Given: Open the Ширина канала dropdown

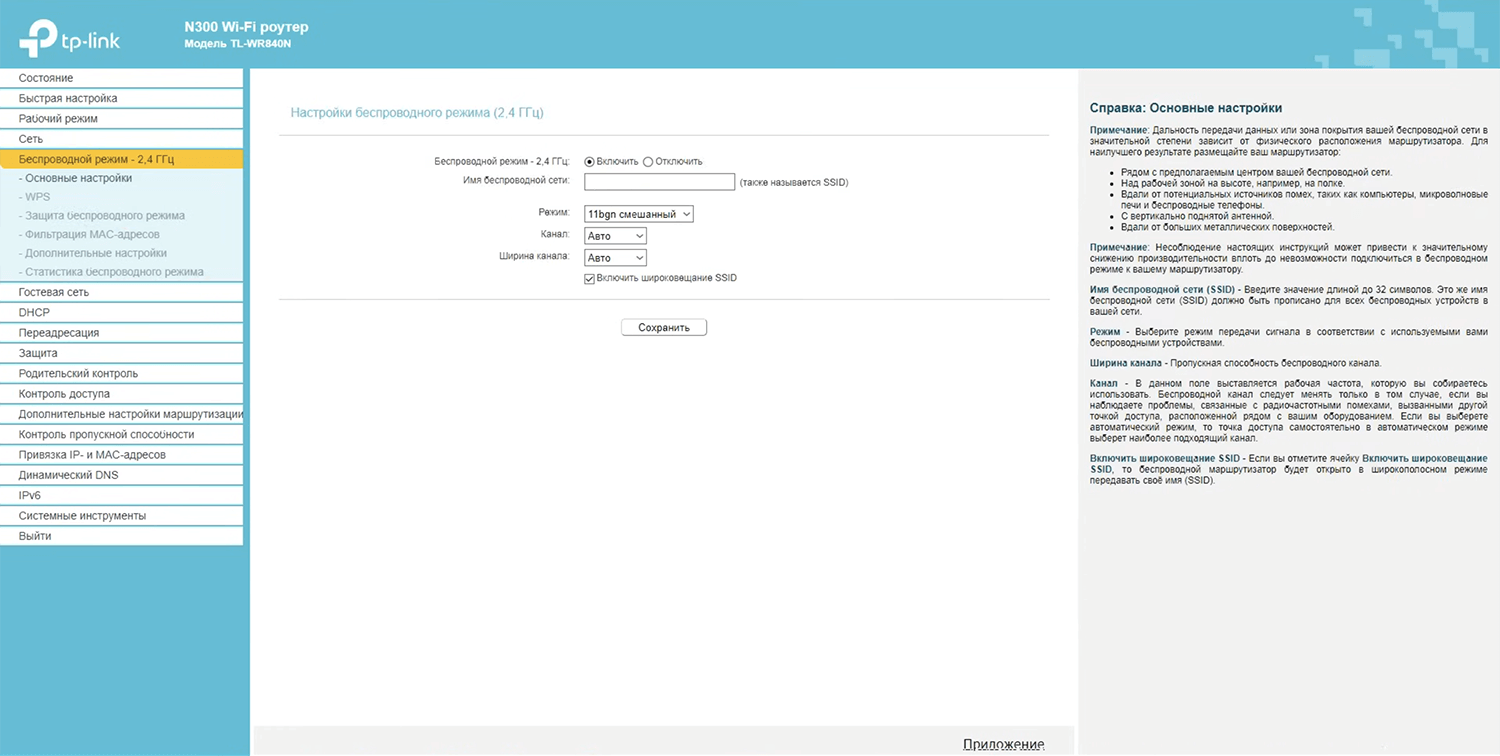Looking at the screenshot, I should click(x=615, y=258).
